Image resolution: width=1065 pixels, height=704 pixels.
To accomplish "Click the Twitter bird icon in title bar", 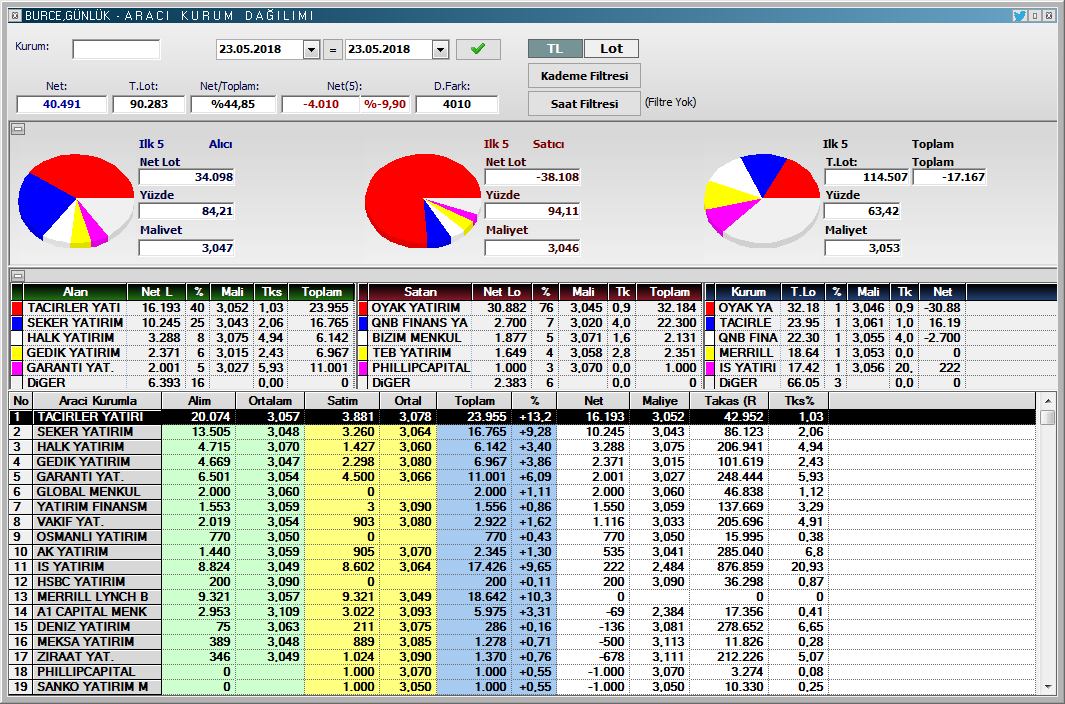I will point(1019,15).
